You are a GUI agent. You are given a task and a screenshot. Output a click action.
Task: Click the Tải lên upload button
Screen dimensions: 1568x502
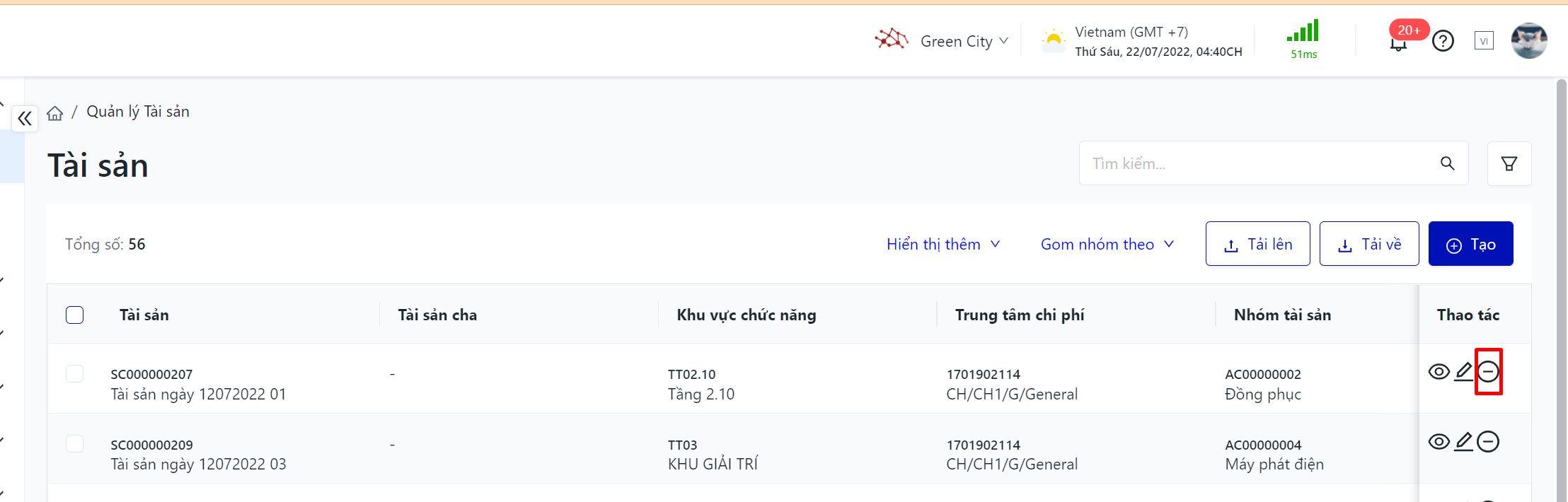[1257, 244]
